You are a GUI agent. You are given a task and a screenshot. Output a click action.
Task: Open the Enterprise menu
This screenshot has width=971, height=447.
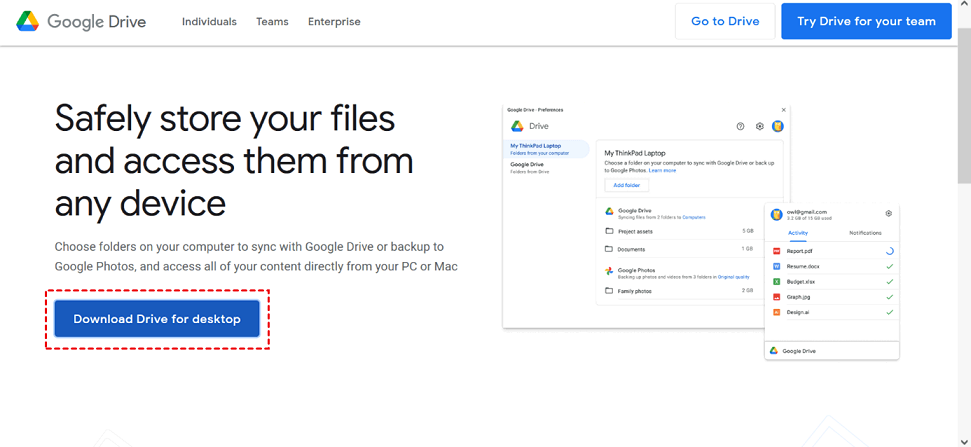point(334,22)
